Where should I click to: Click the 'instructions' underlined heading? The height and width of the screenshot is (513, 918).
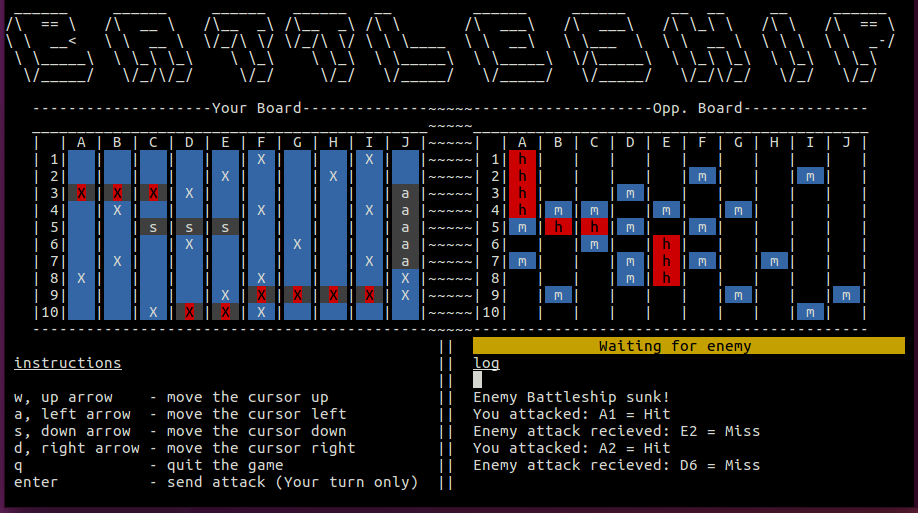(x=68, y=363)
